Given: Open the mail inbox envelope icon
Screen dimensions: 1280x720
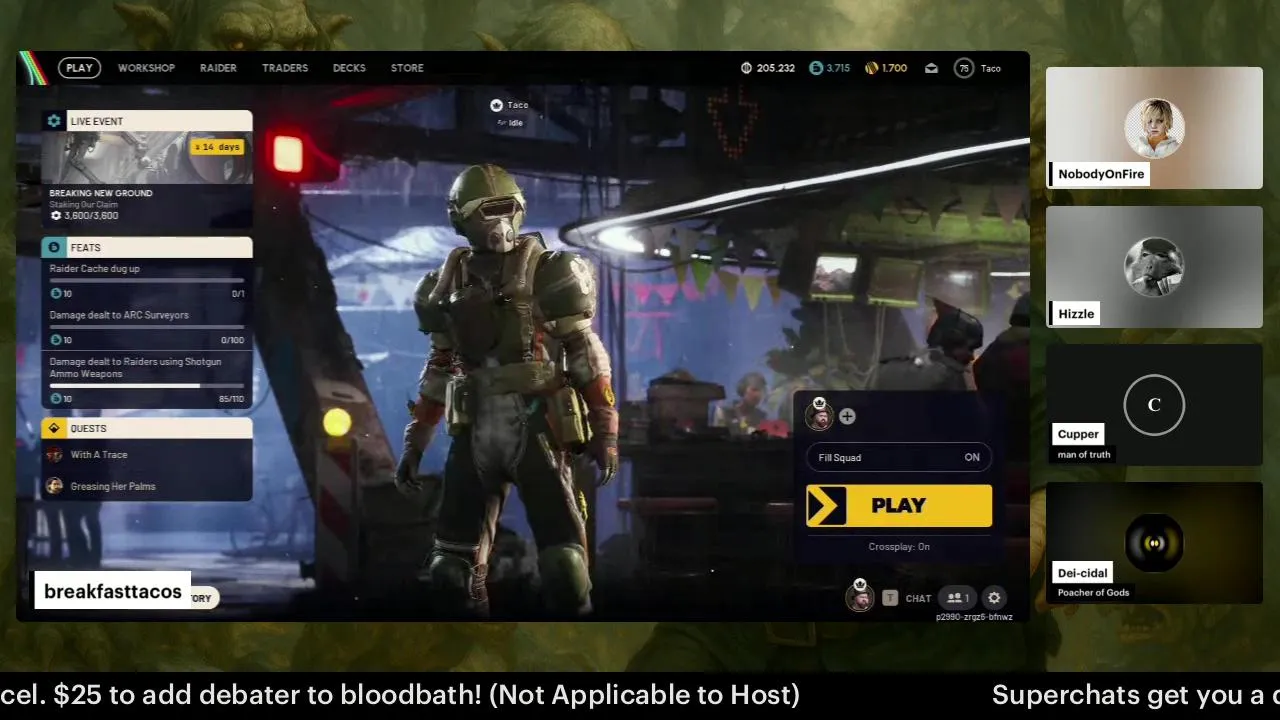Looking at the screenshot, I should pos(931,68).
